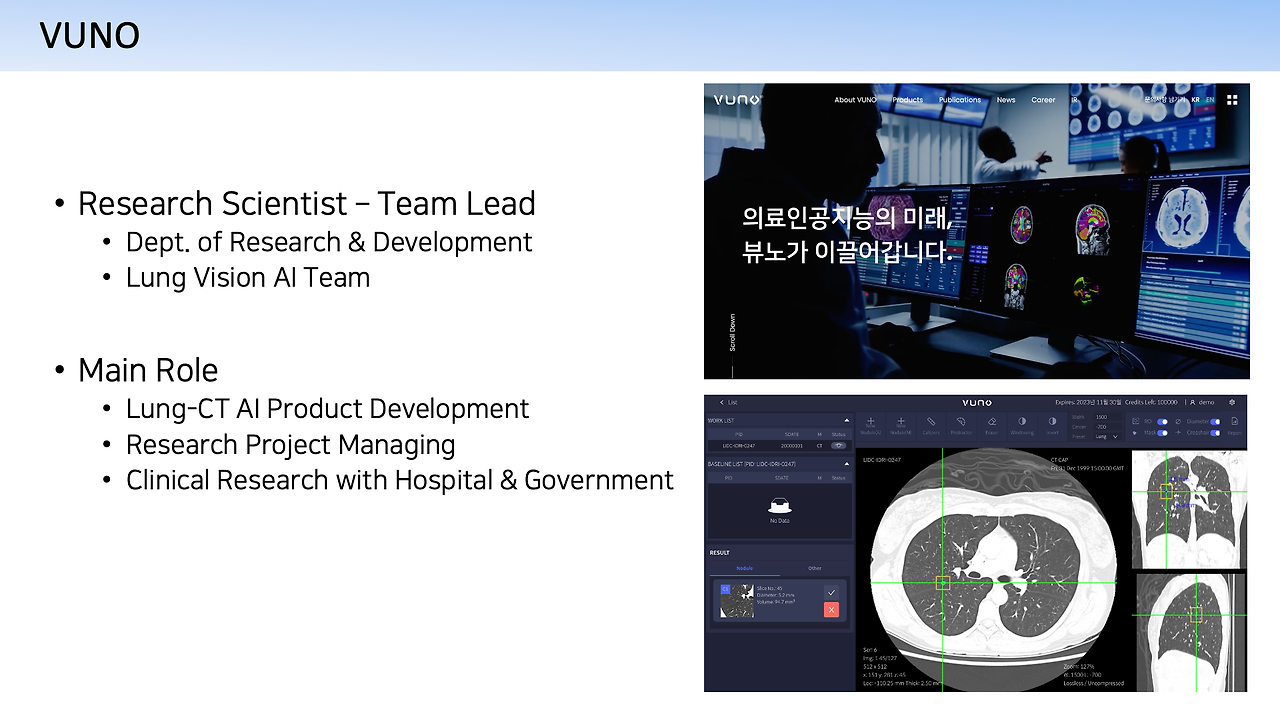
Task: Switch website language to EN
Action: (x=1210, y=100)
